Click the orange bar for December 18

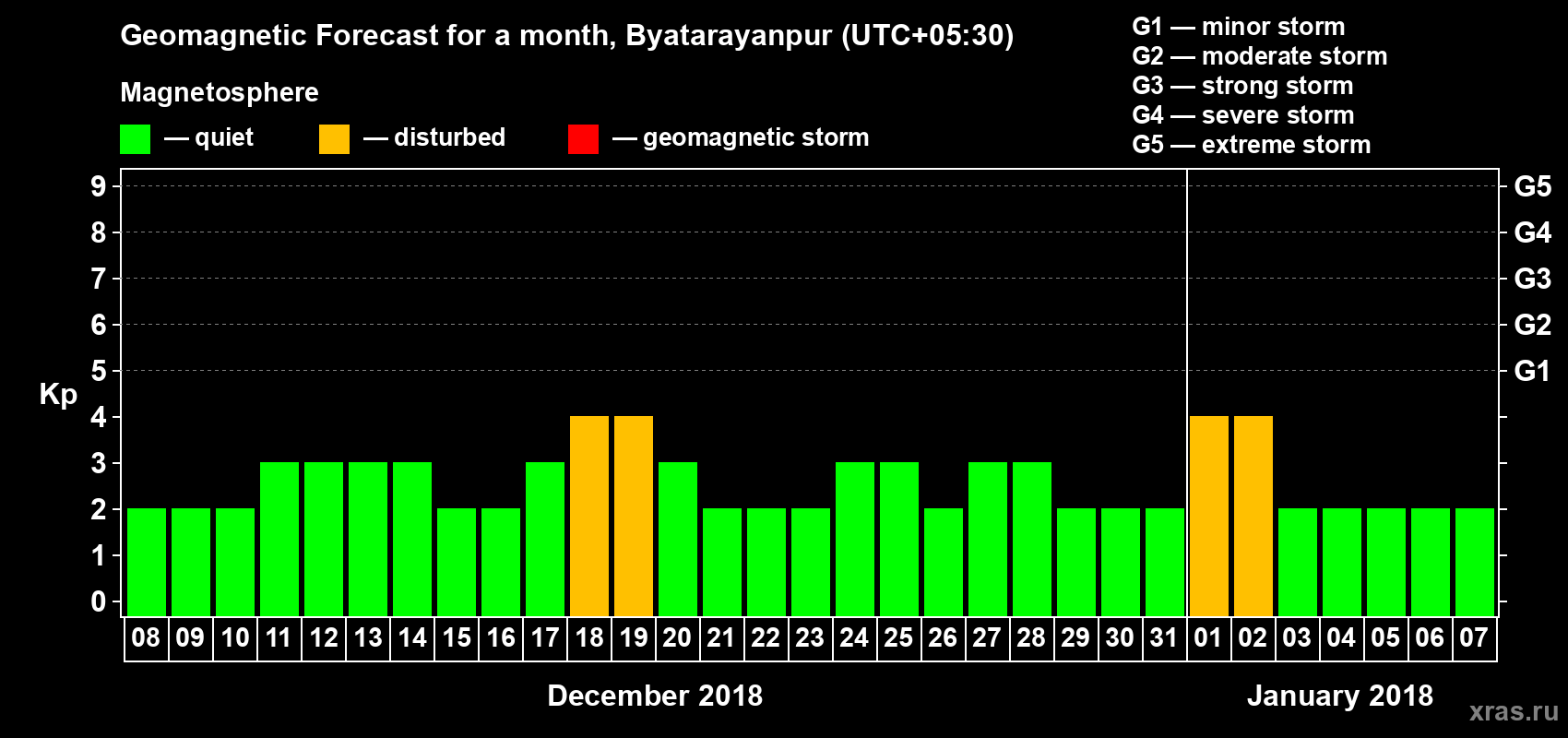589,516
